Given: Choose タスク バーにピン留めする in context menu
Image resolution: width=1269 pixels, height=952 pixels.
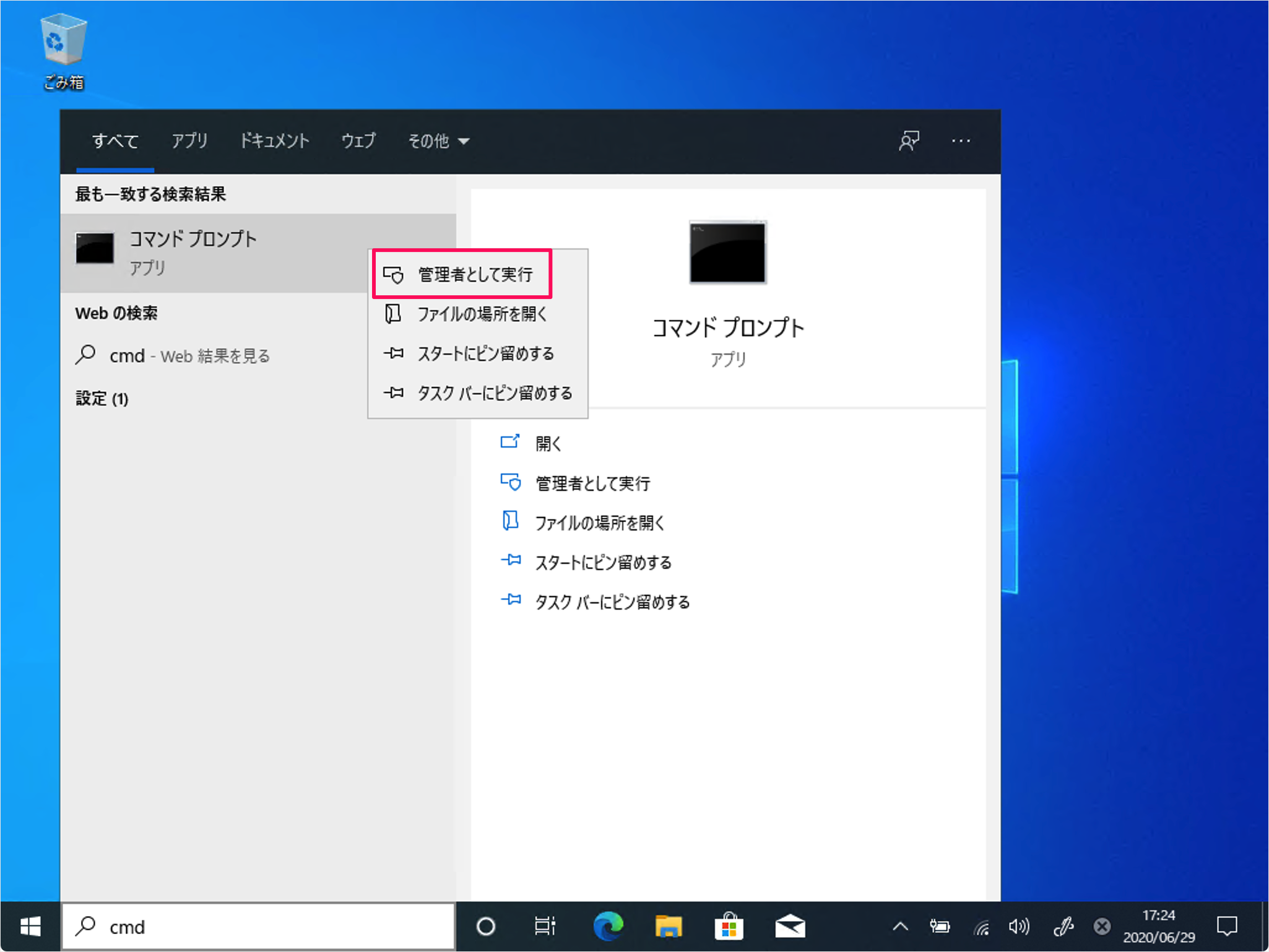Looking at the screenshot, I should (x=477, y=393).
